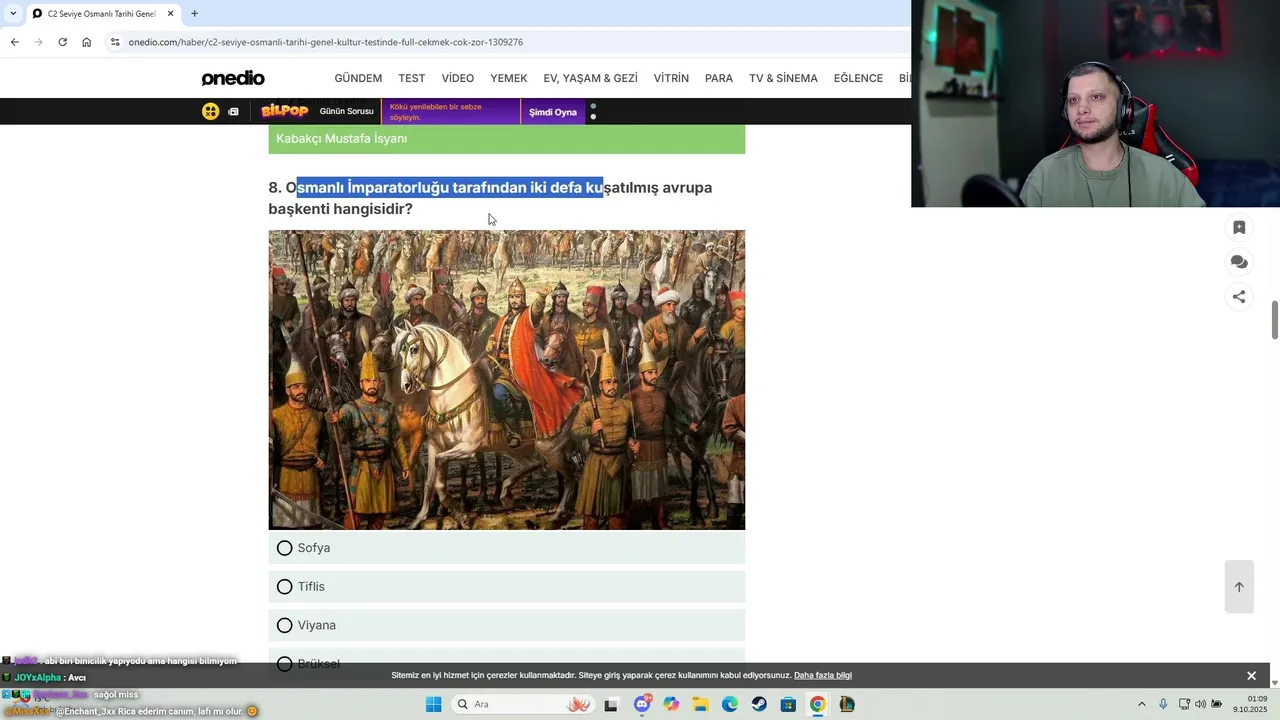Click the Şimdi Oyna button
This screenshot has height=720, width=1280.
(x=553, y=112)
